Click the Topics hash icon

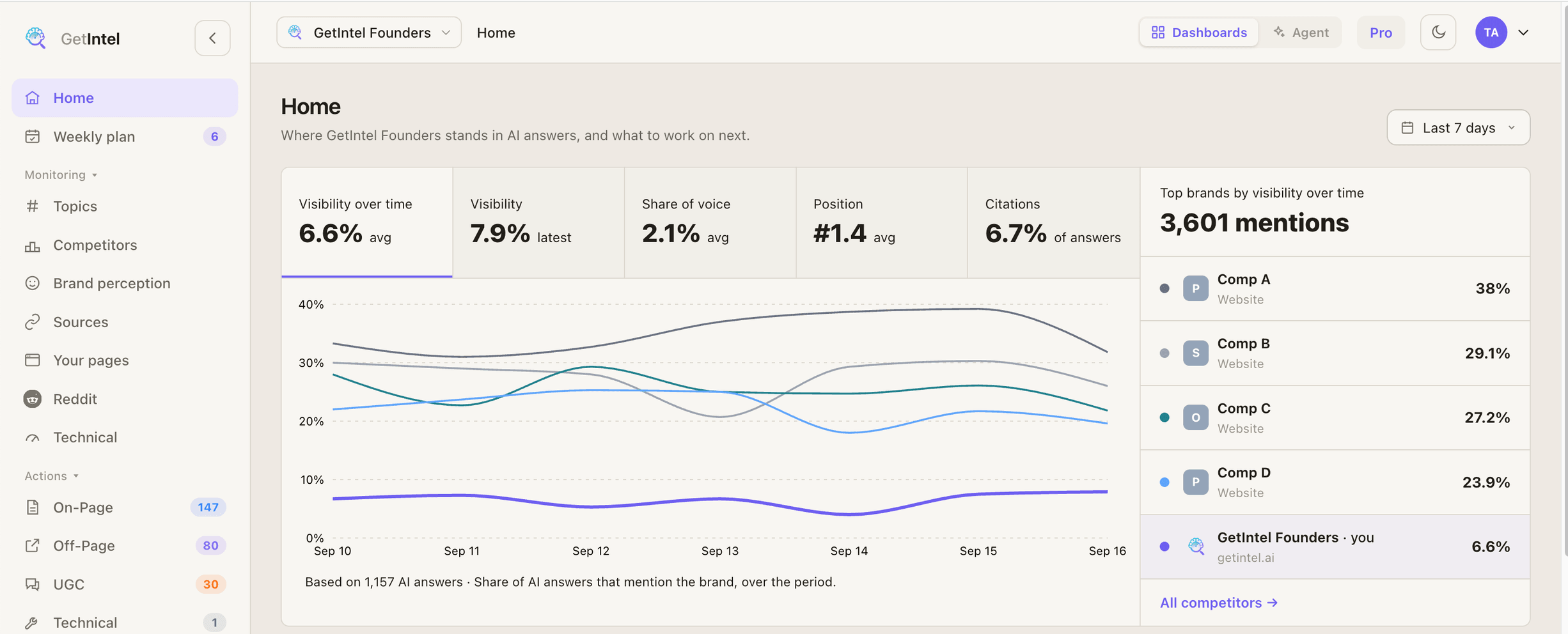[33, 206]
